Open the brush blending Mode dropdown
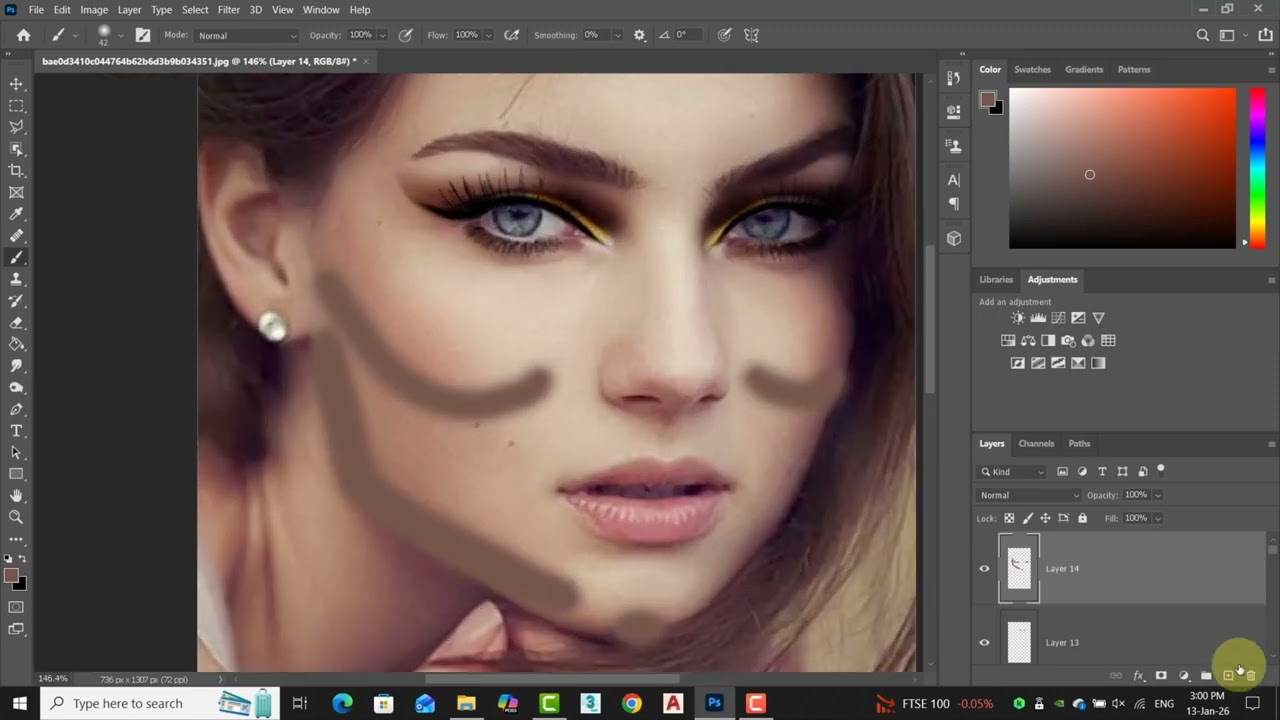This screenshot has height=720, width=1280. (247, 35)
